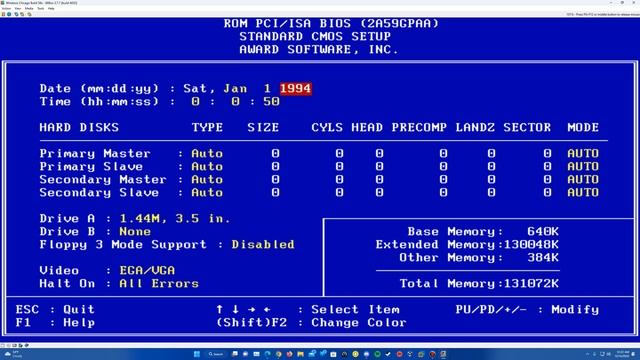640x360 pixels.
Task: Open the Tools menu
Action: click(40, 8)
